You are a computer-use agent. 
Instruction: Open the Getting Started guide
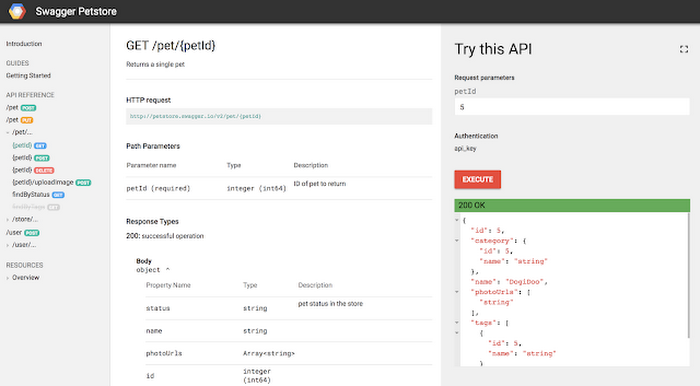click(28, 75)
